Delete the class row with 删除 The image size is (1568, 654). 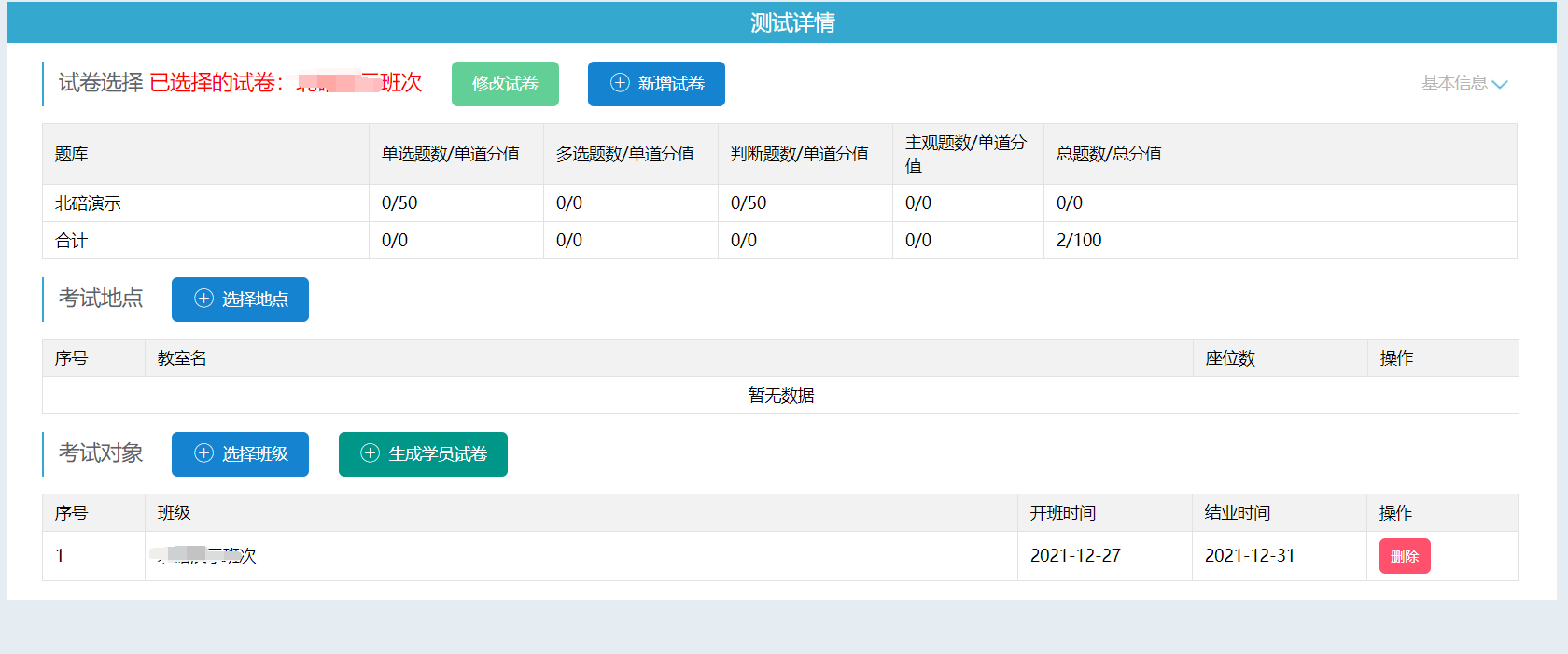(x=1404, y=556)
